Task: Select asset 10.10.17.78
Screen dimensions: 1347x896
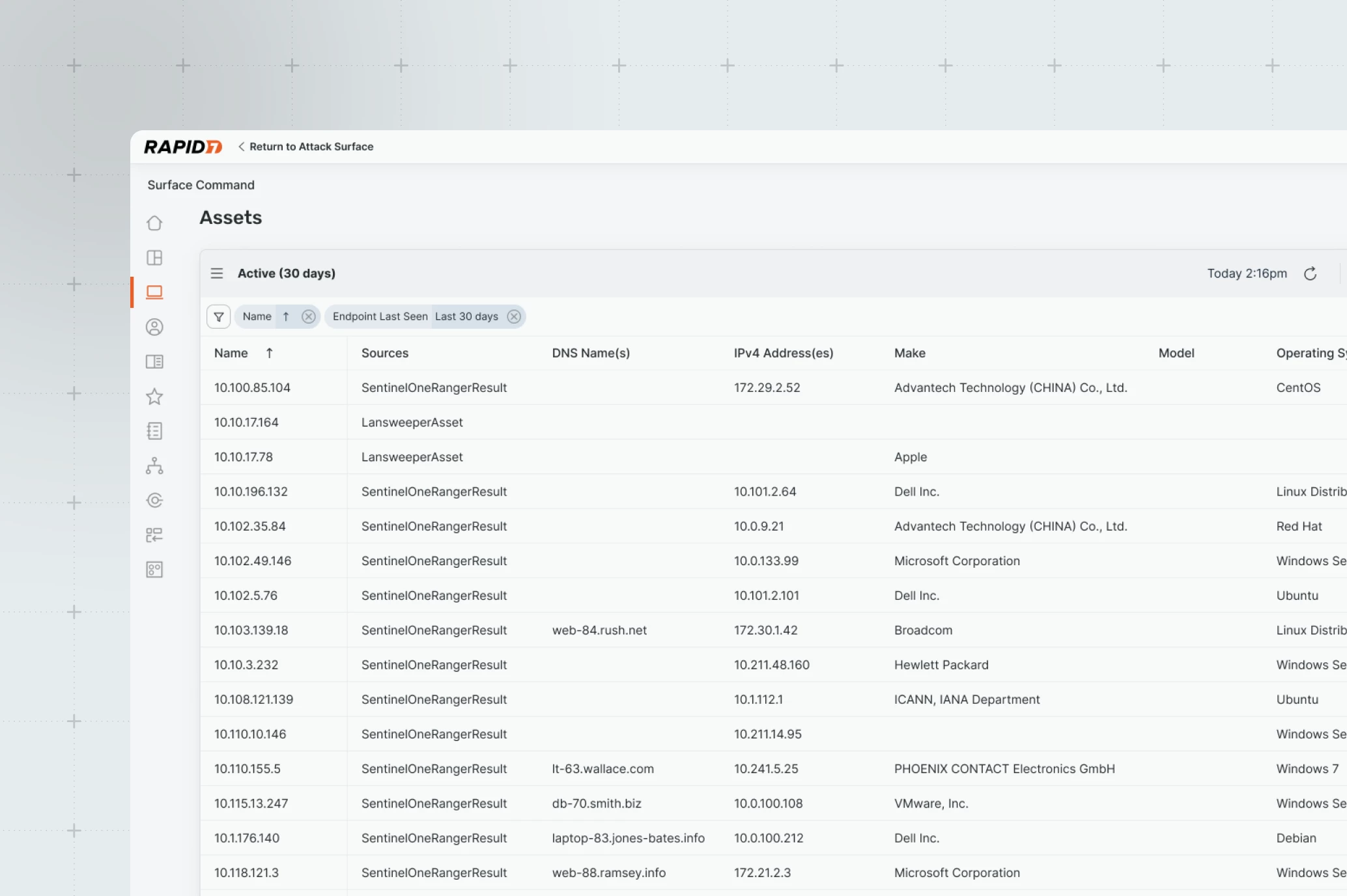Action: pyautogui.click(x=244, y=457)
